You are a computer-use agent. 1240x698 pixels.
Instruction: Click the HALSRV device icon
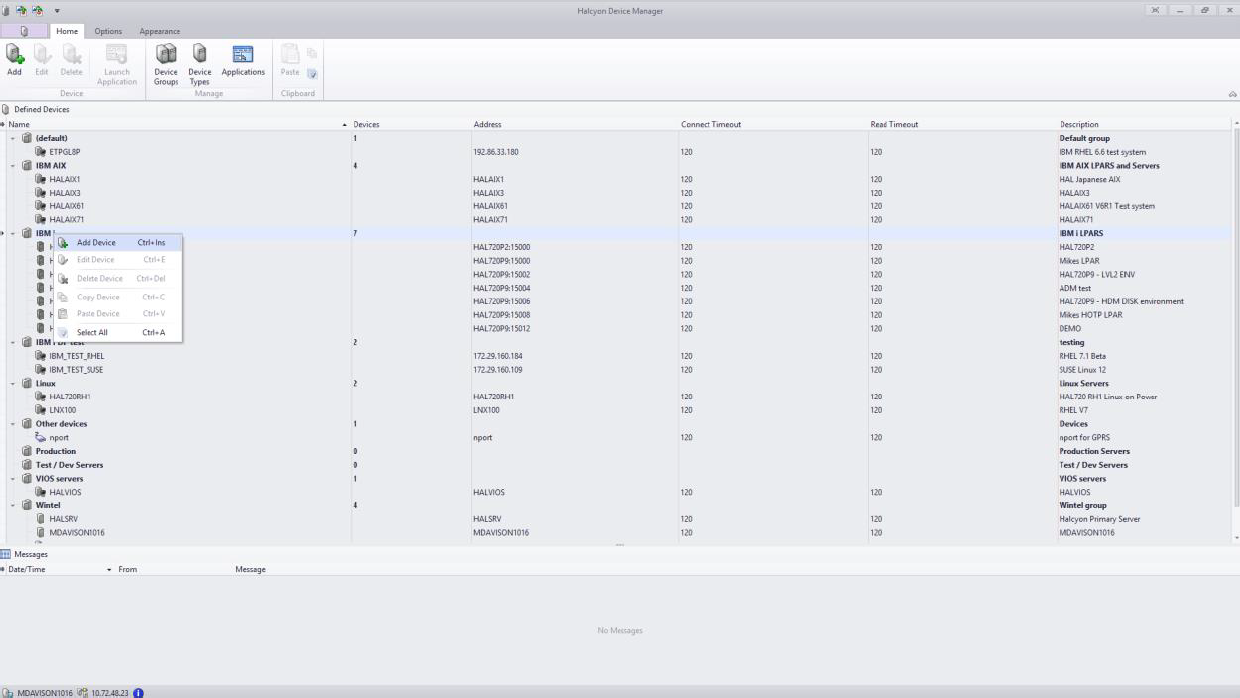pyautogui.click(x=41, y=519)
